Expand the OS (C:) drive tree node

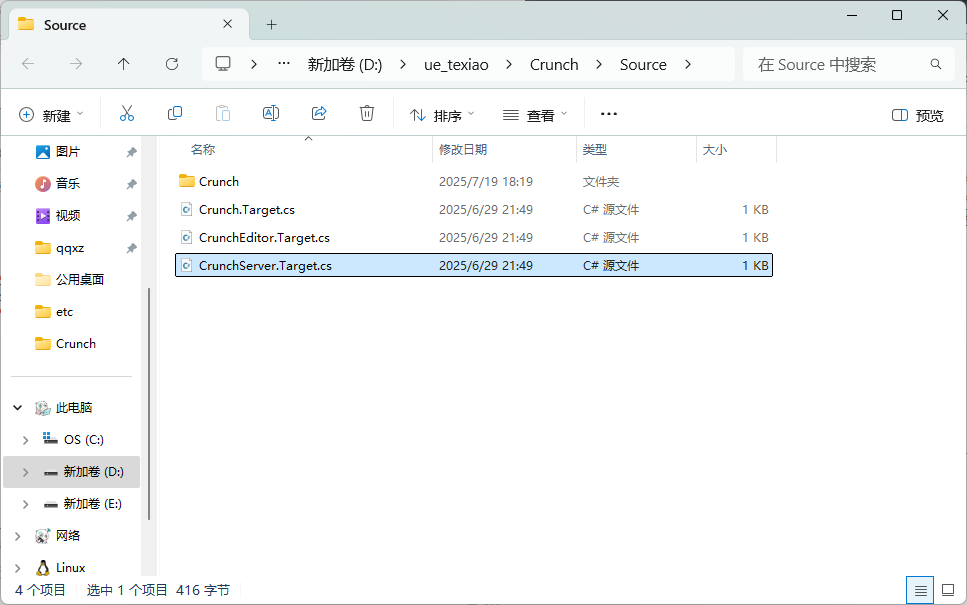coord(26,440)
